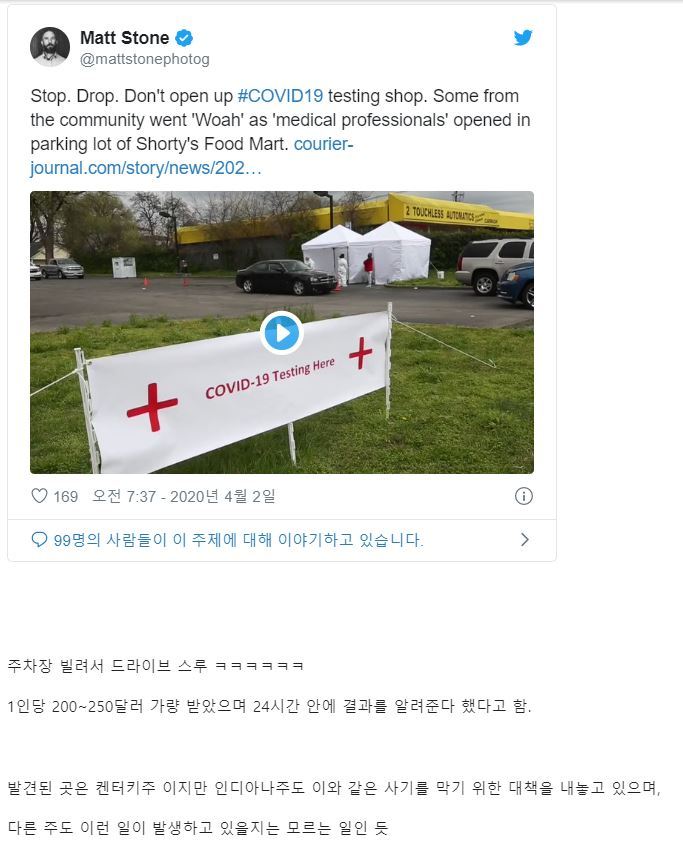Click the Twitter bird logo icon
This screenshot has width=683, height=847.
(523, 38)
